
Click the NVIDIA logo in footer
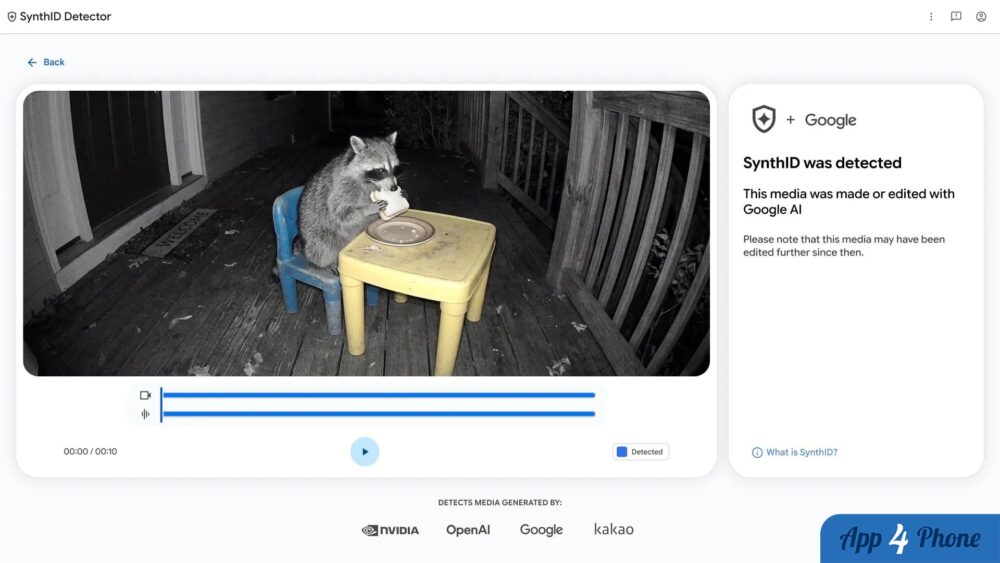tap(390, 530)
